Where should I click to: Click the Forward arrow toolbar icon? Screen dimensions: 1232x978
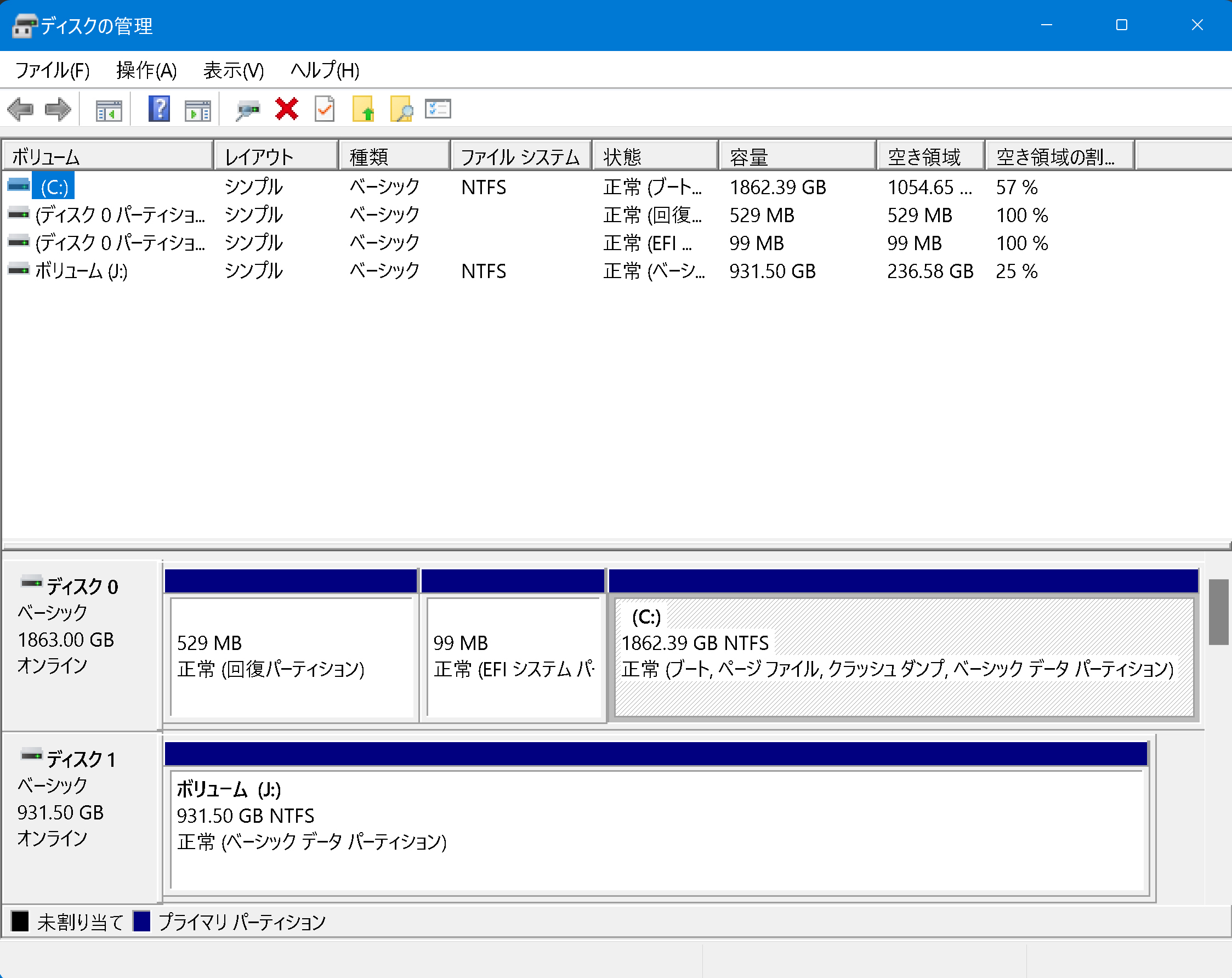[58, 109]
